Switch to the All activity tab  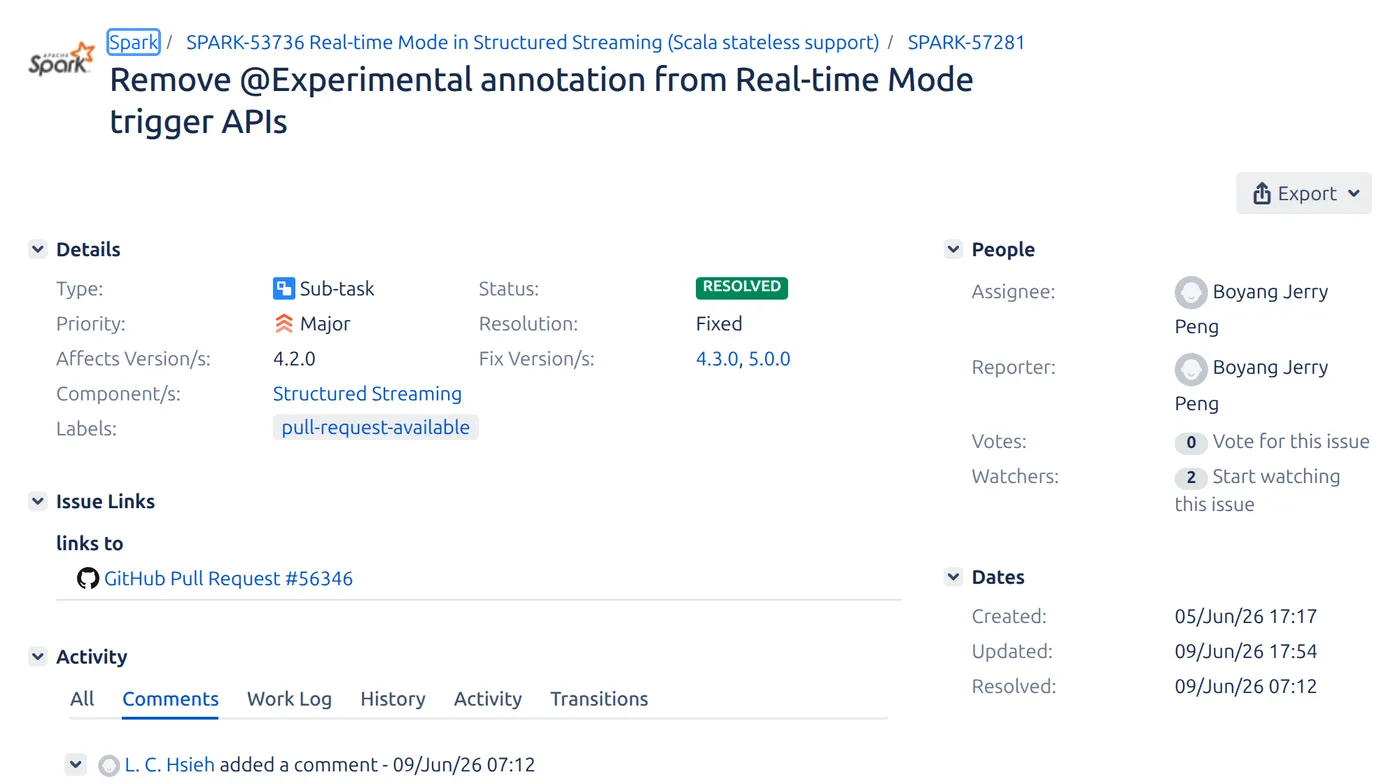pos(82,699)
